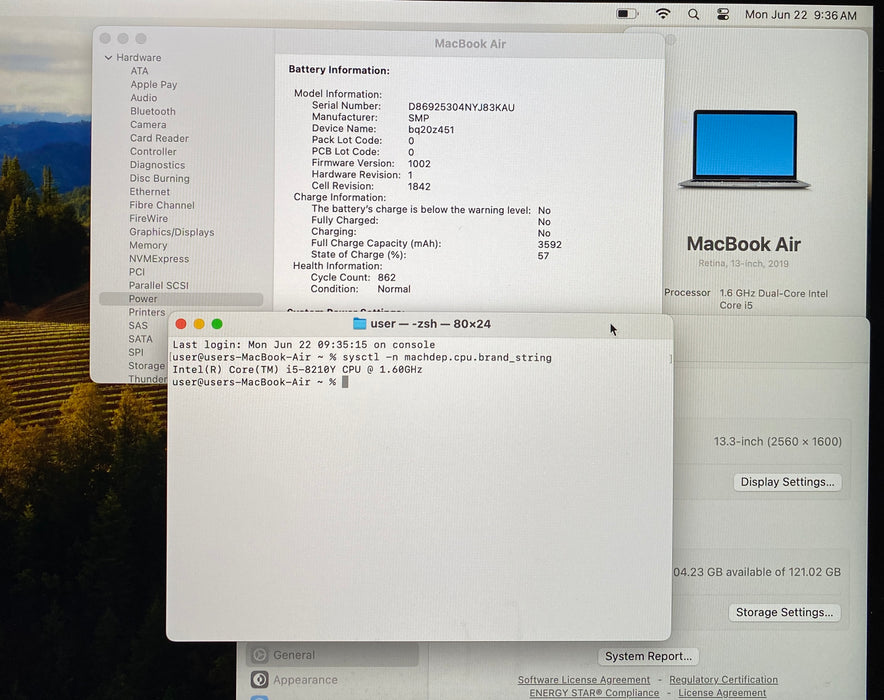This screenshot has width=884, height=700.
Task: Select Diagnostics entry
Action: tap(157, 165)
